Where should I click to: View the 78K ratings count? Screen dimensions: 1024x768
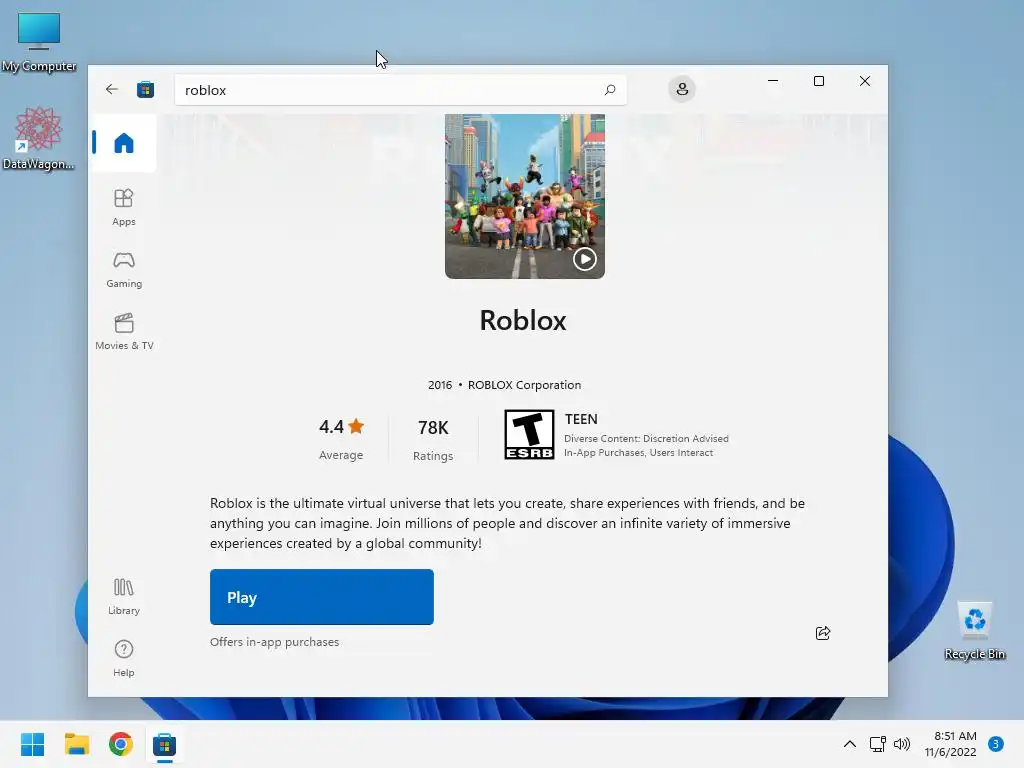pos(433,440)
